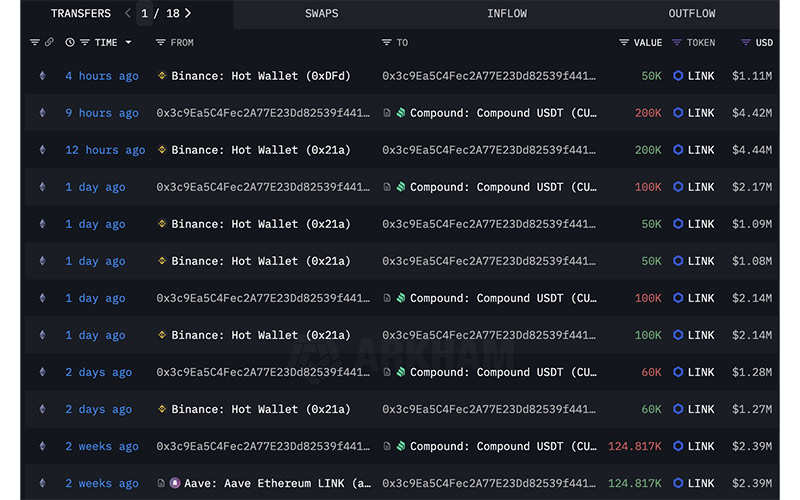Click Binance logo in $1.08M row

click(162, 261)
